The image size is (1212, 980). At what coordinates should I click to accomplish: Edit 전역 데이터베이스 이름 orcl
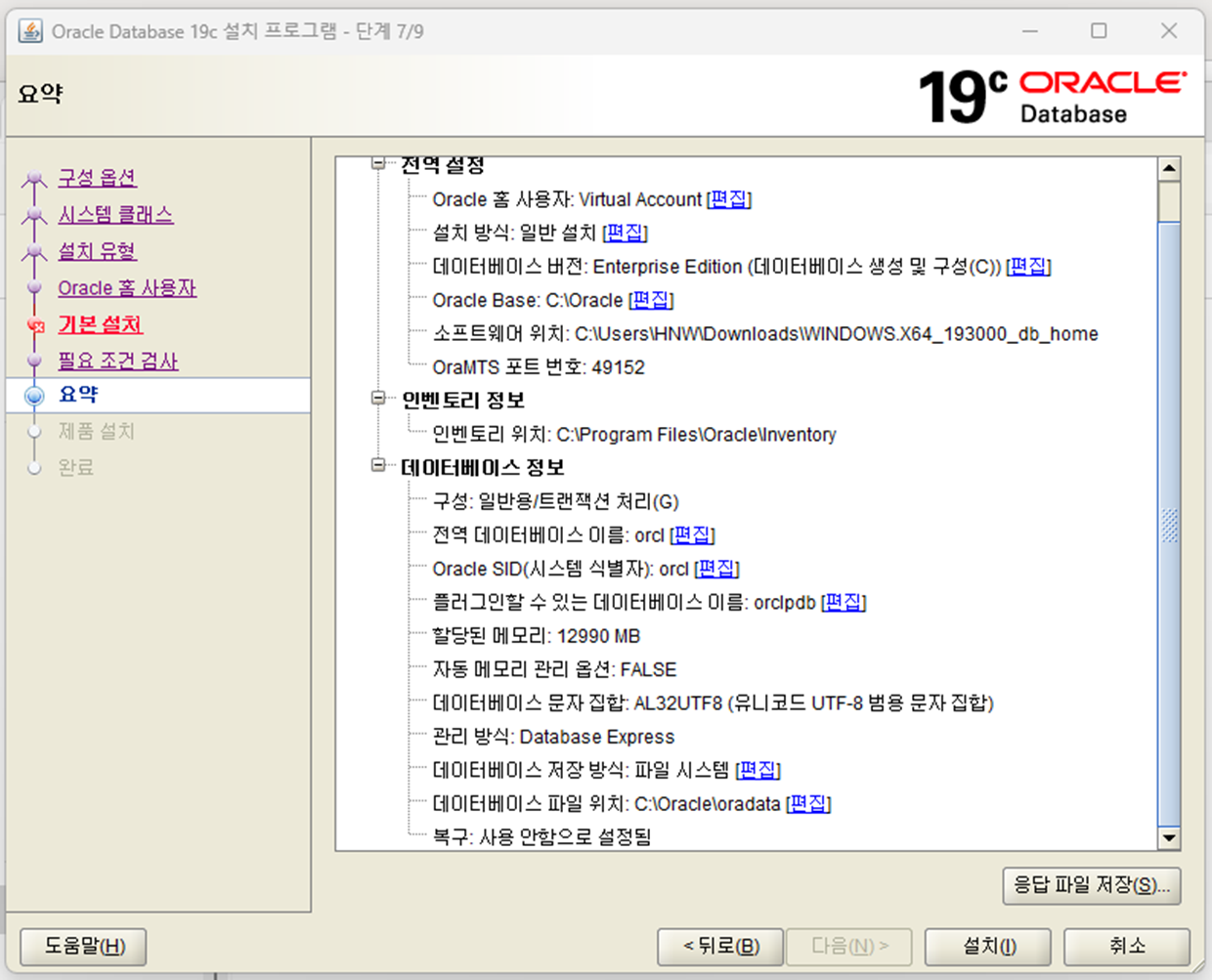(692, 535)
